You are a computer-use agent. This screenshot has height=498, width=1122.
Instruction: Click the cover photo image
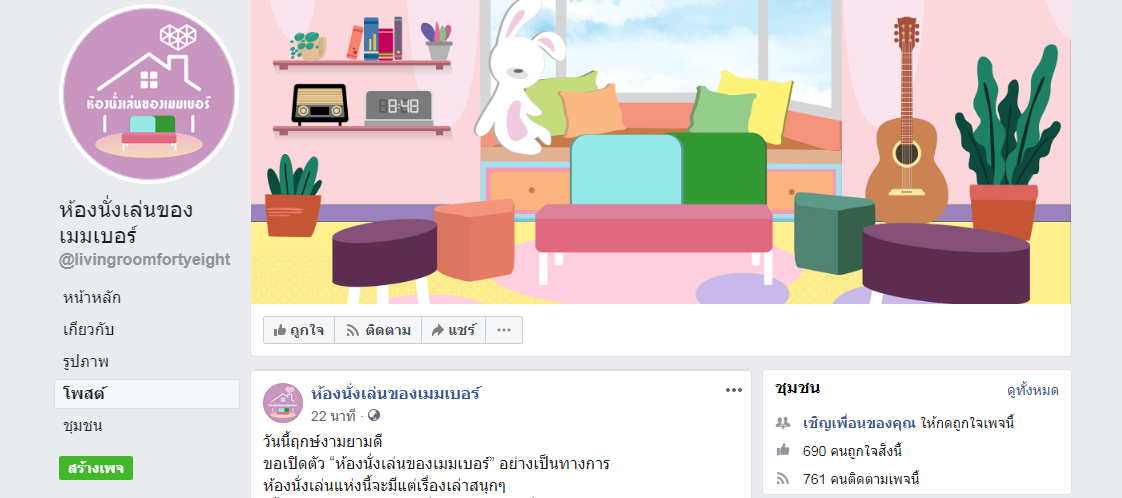[x=660, y=152]
